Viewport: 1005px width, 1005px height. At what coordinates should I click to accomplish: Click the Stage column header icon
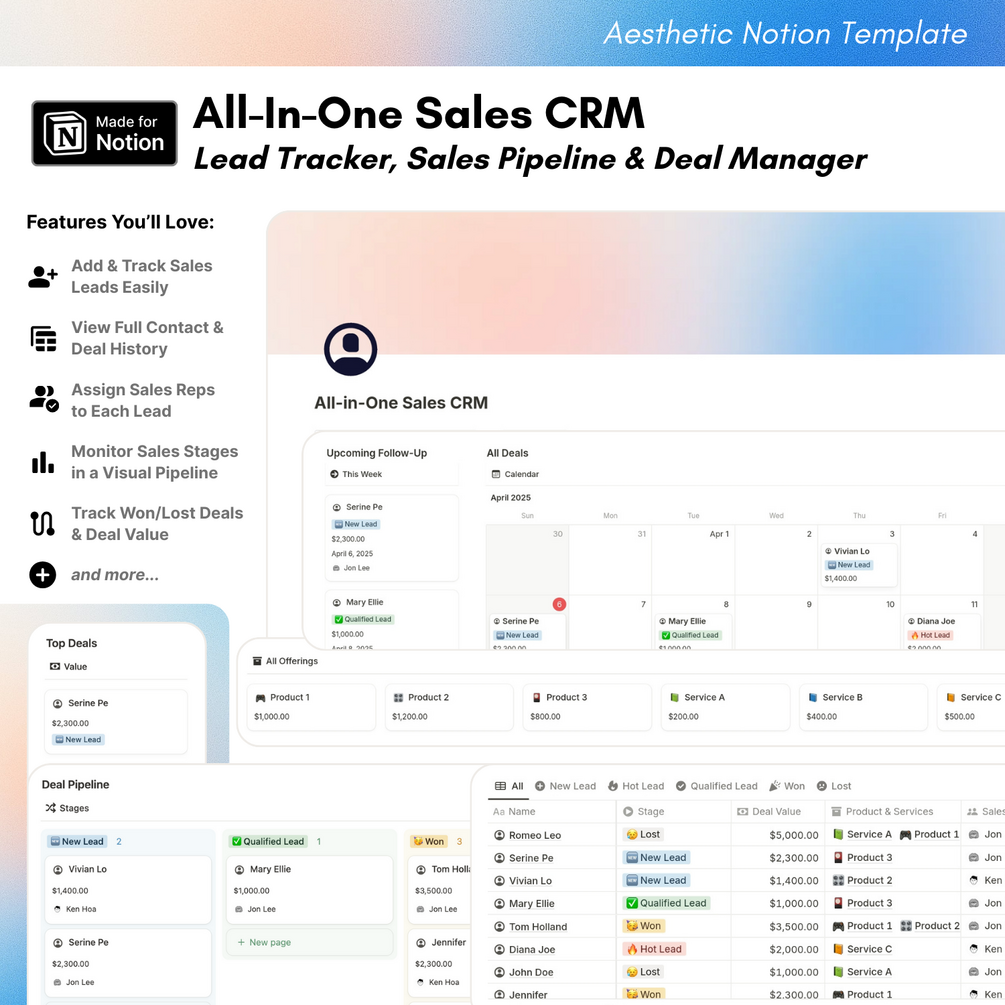628,811
